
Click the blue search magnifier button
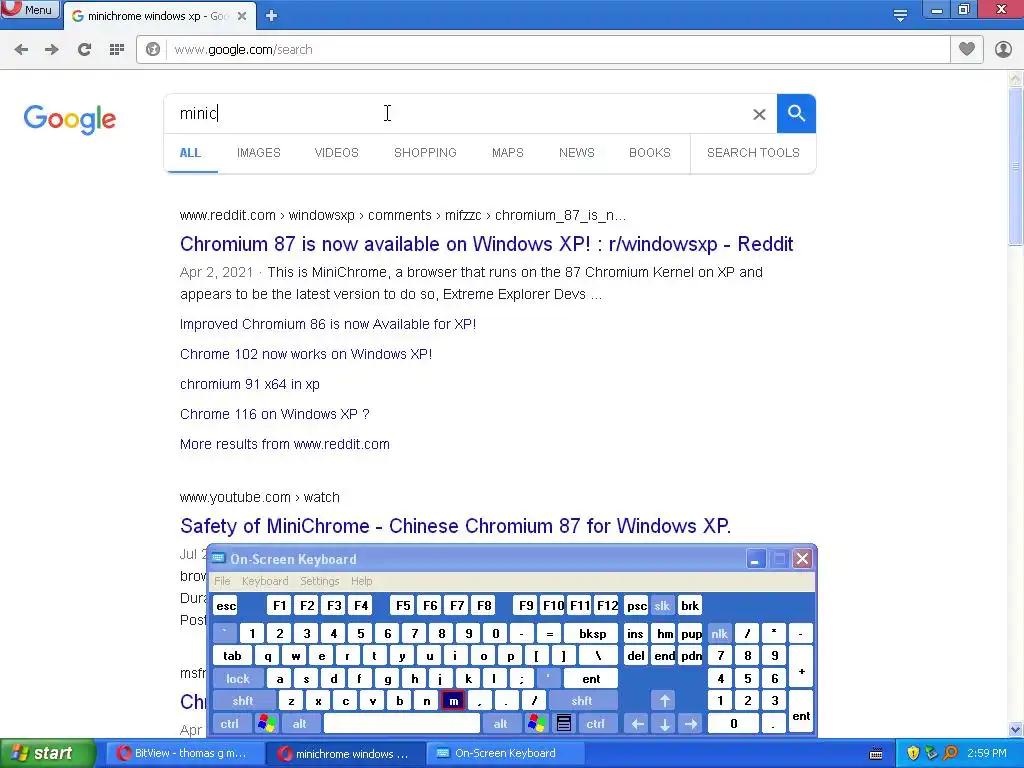click(x=796, y=114)
